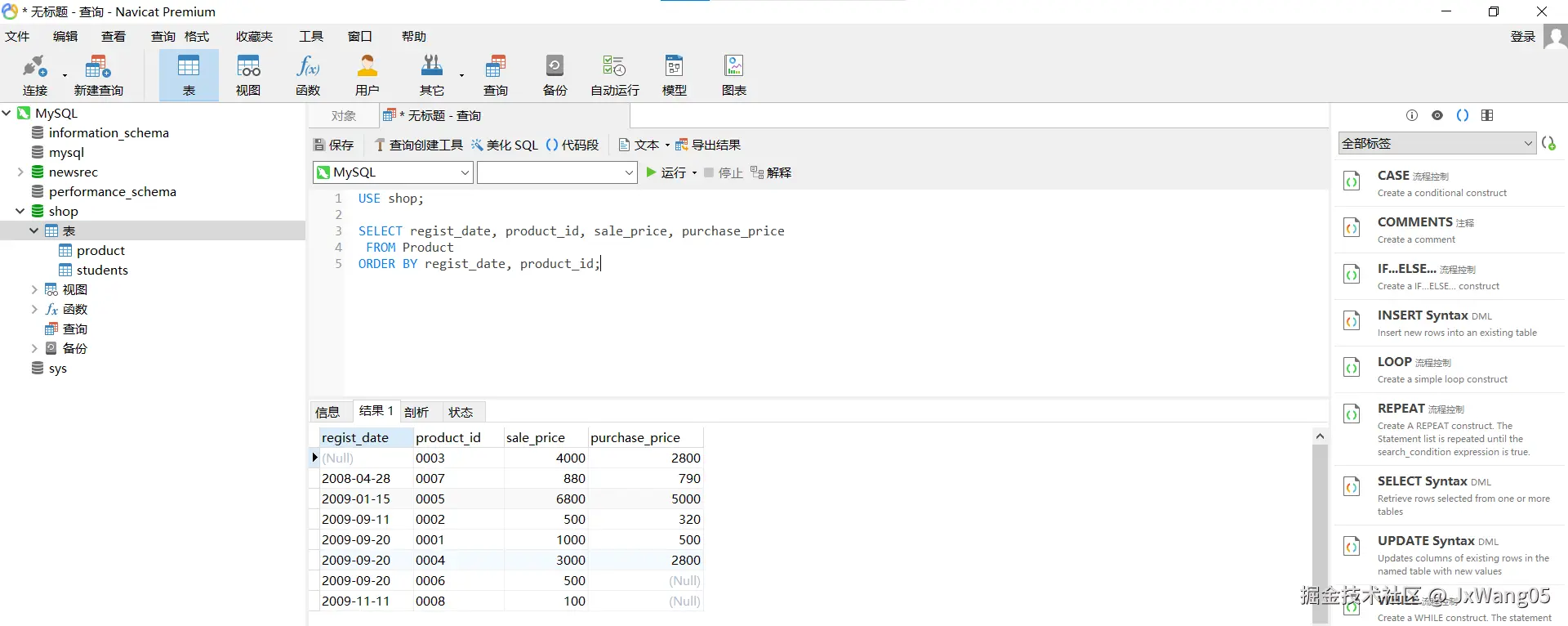Click the regist_date column header
The width and height of the screenshot is (1568, 626).
pos(365,437)
